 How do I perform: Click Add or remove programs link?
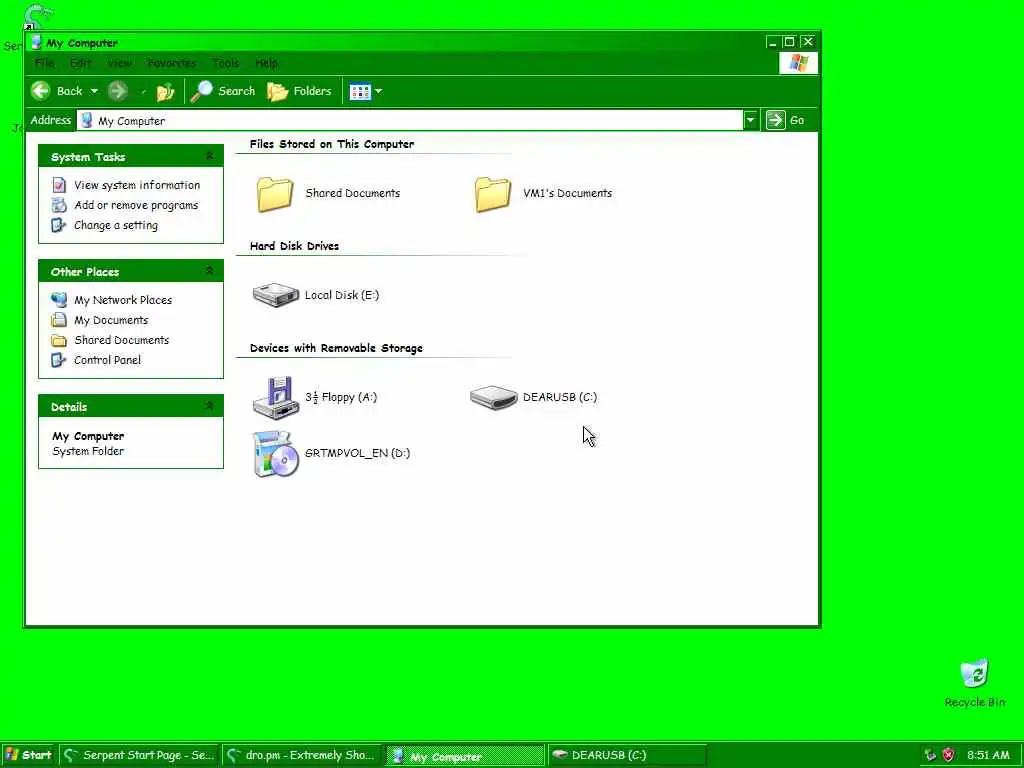pyautogui.click(x=136, y=205)
